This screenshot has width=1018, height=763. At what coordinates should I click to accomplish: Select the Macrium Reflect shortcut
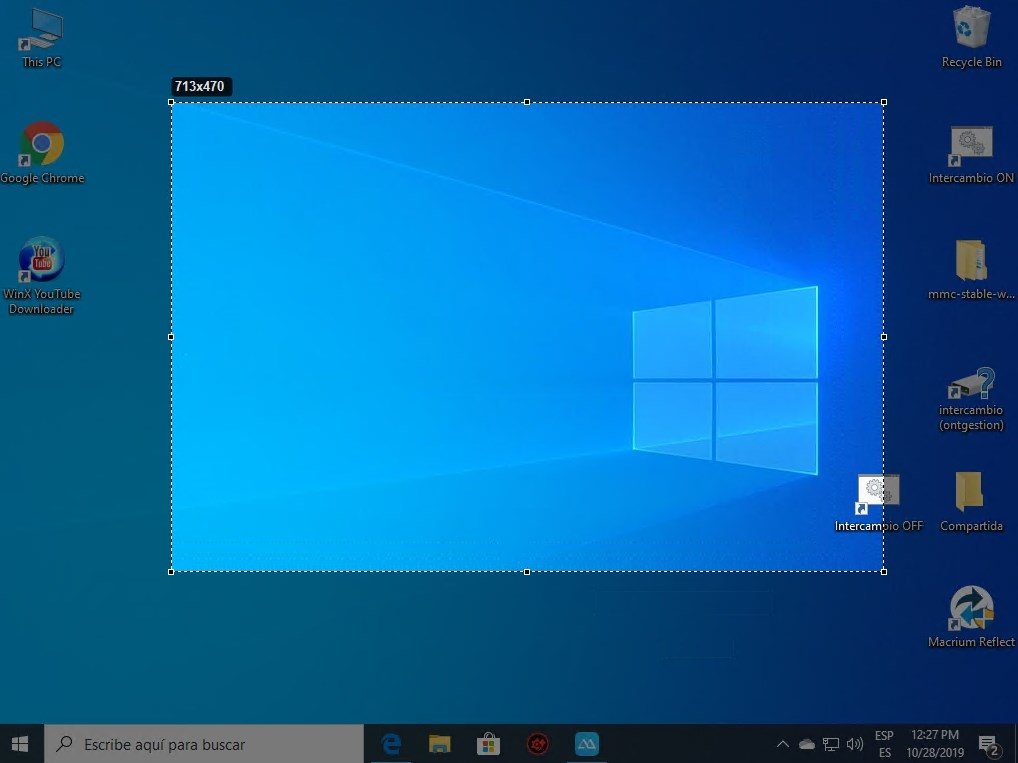[x=971, y=617]
